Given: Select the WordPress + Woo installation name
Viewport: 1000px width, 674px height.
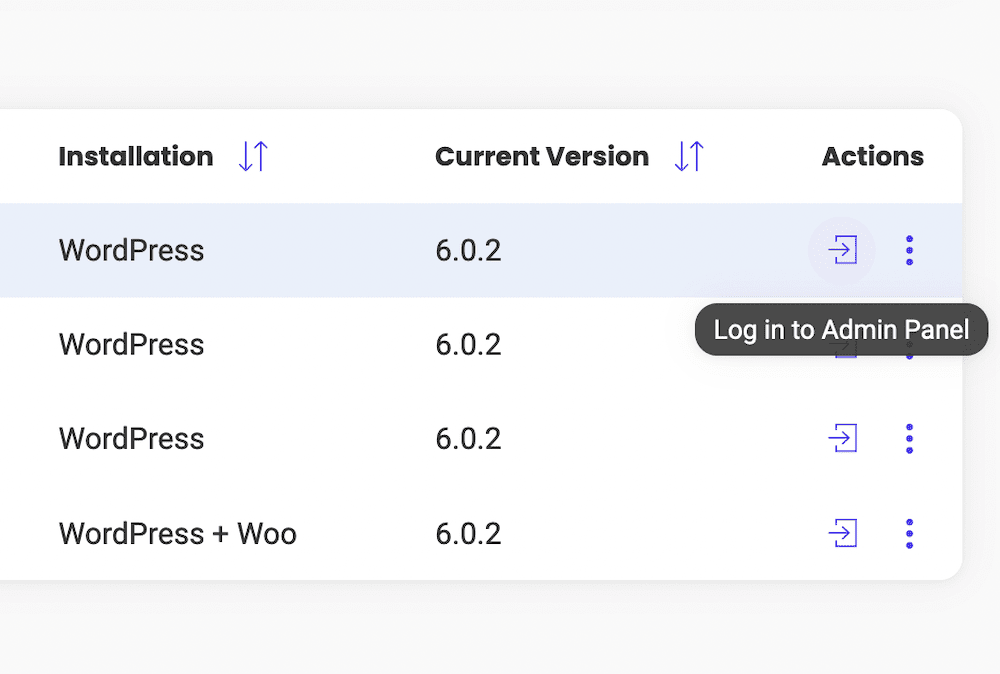Looking at the screenshot, I should click(178, 533).
